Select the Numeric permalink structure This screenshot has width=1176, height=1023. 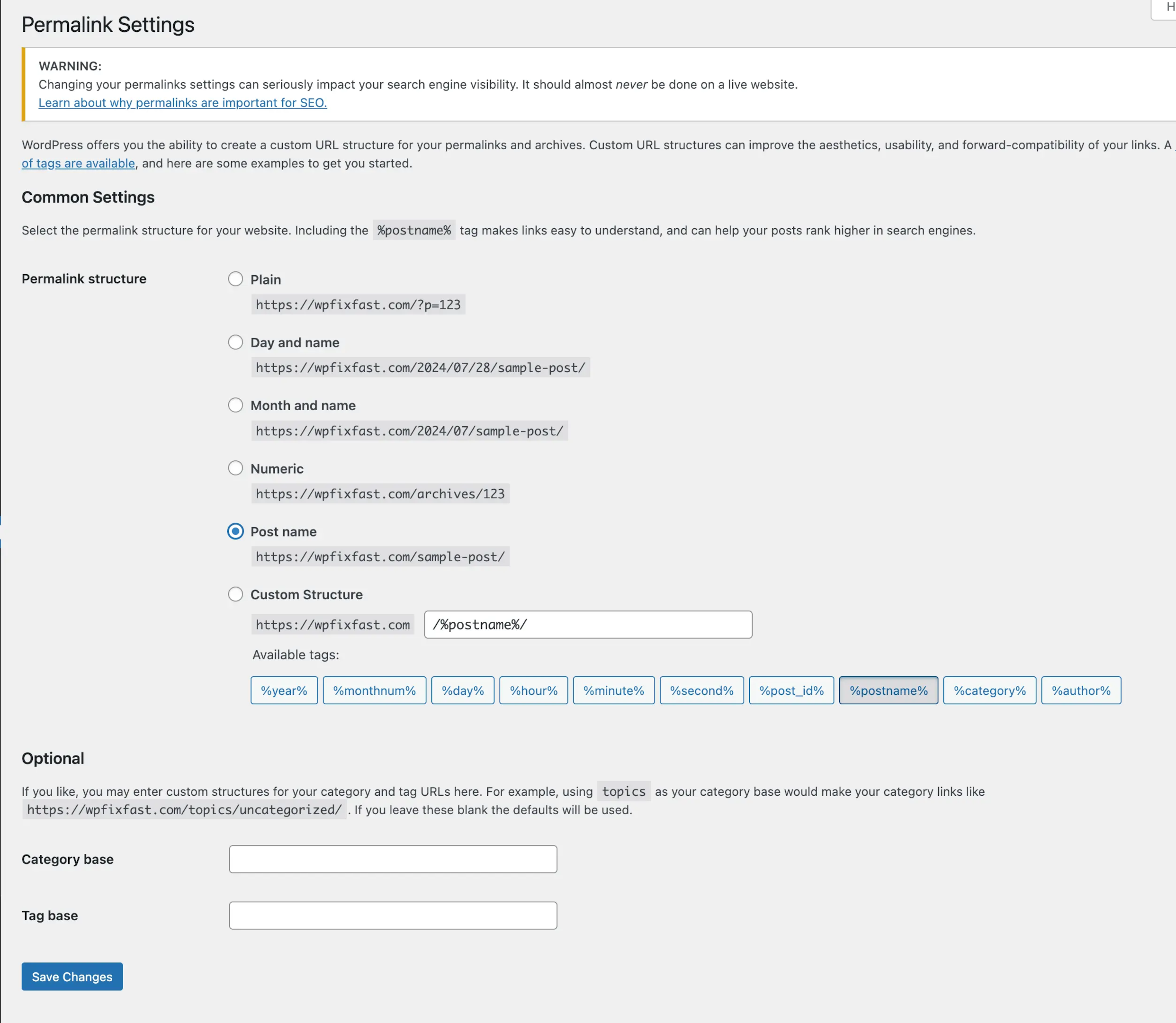(234, 468)
